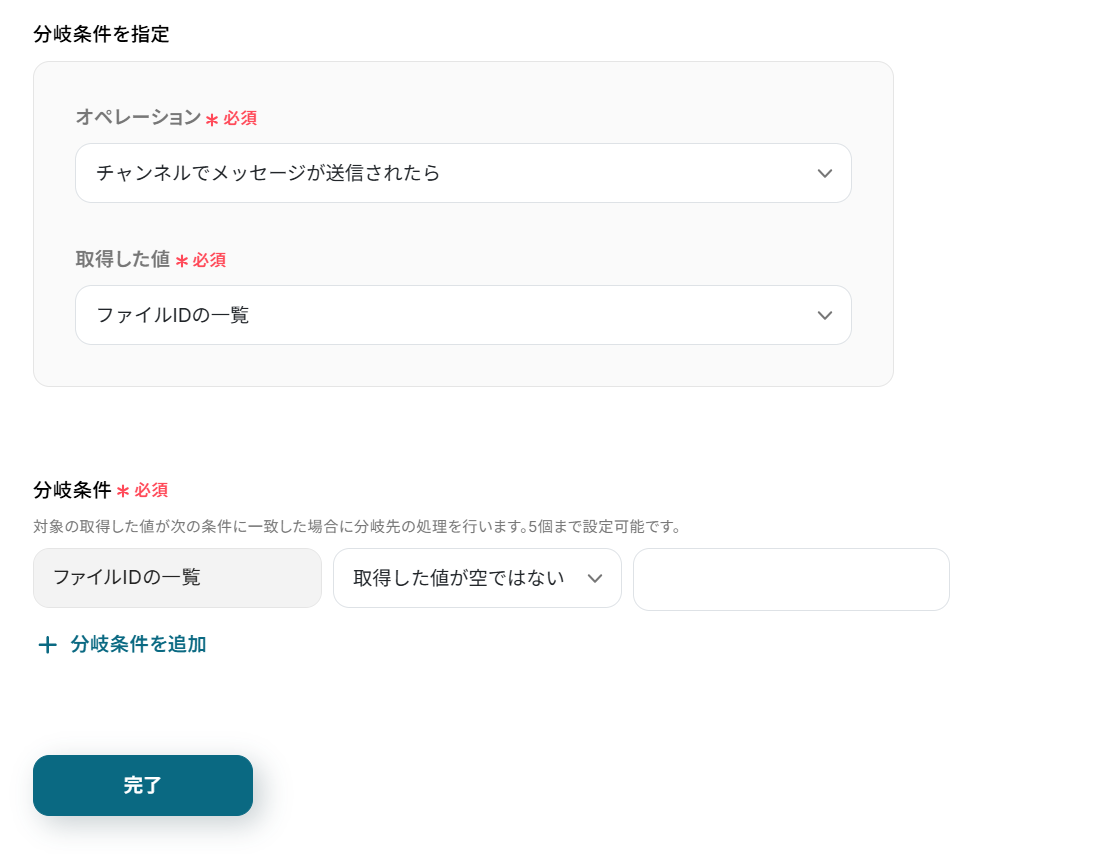Click the chevron arrow on 取得した値 select box
This screenshot has height=854, width=1096.
pyautogui.click(x=824, y=315)
